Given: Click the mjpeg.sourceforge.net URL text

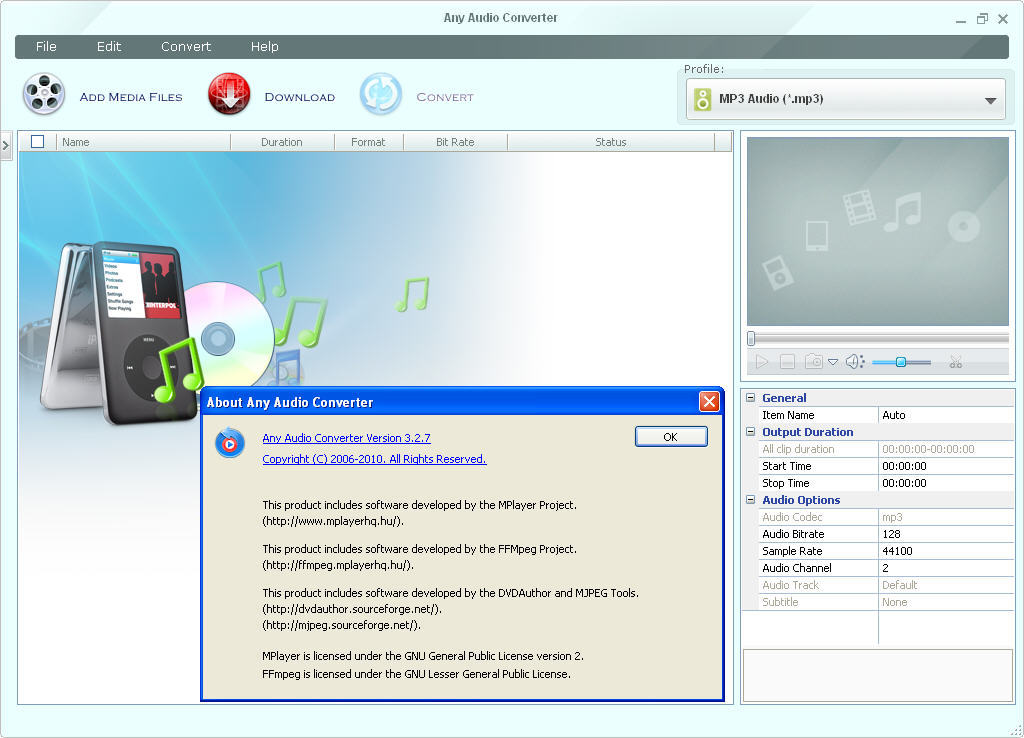Looking at the screenshot, I should [x=342, y=625].
